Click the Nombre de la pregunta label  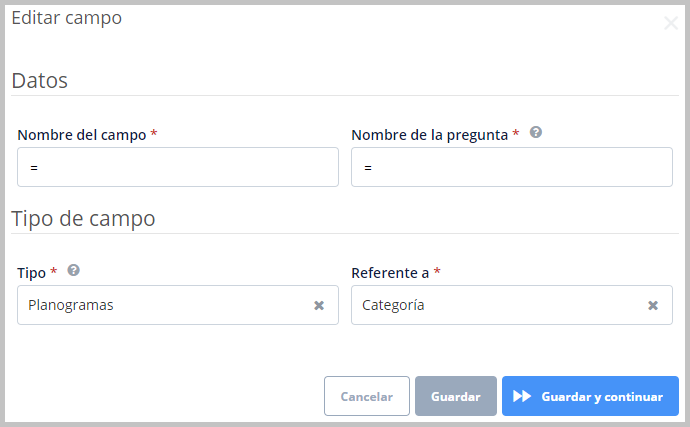click(429, 135)
